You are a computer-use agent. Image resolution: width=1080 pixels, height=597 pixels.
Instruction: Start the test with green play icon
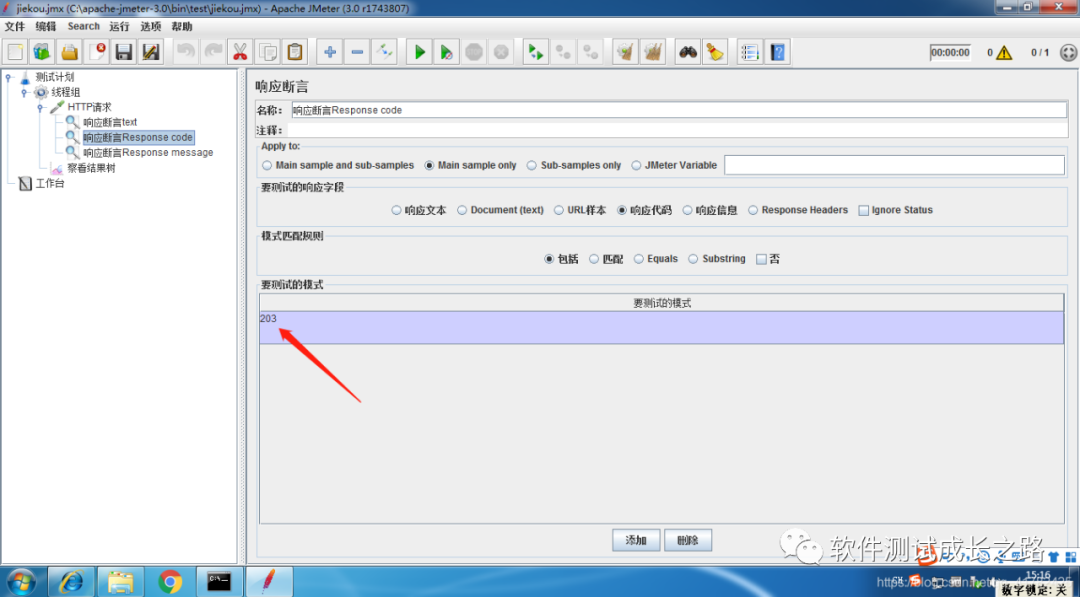tap(419, 52)
